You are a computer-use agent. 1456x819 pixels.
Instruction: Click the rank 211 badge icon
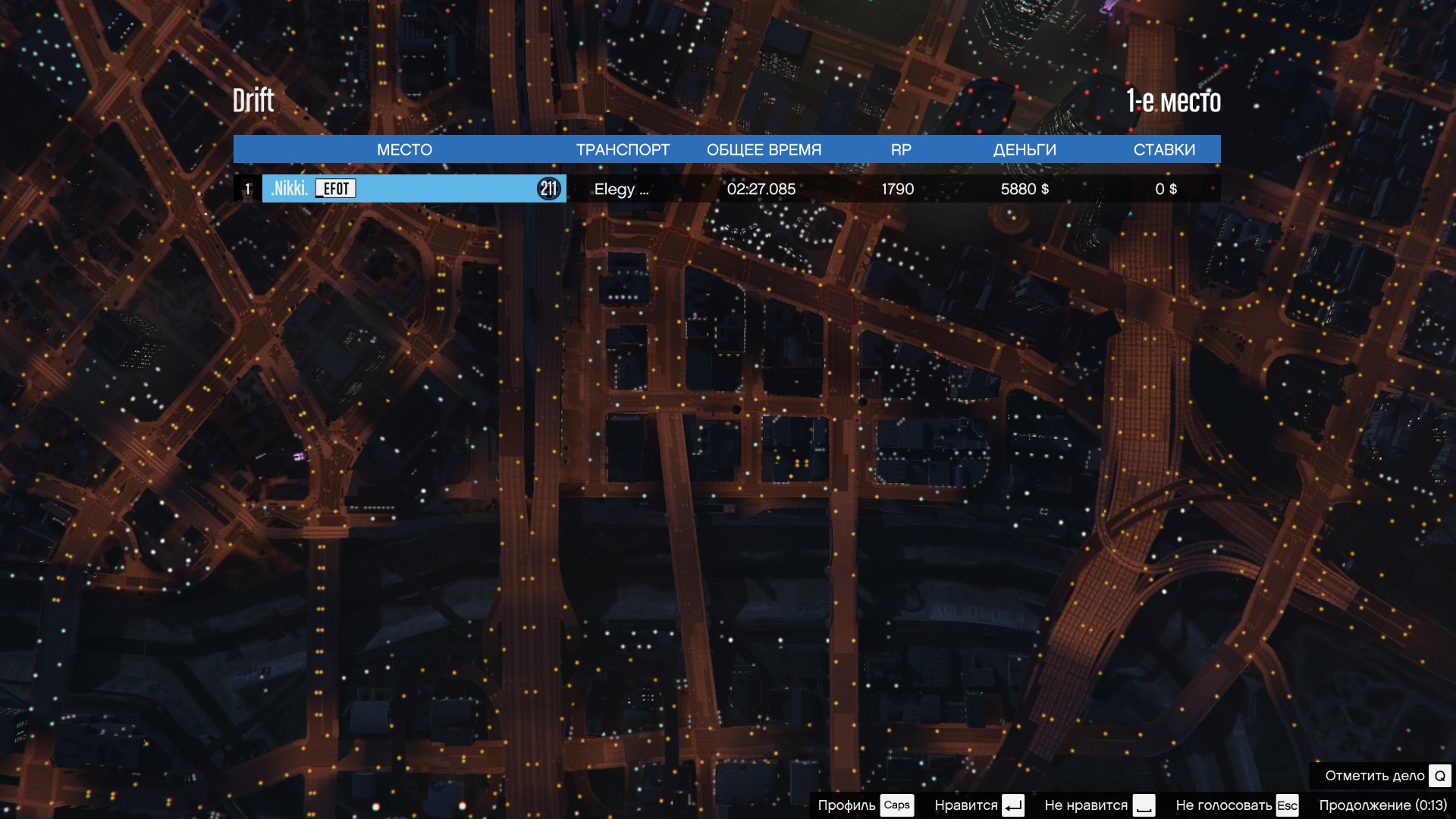pos(548,189)
